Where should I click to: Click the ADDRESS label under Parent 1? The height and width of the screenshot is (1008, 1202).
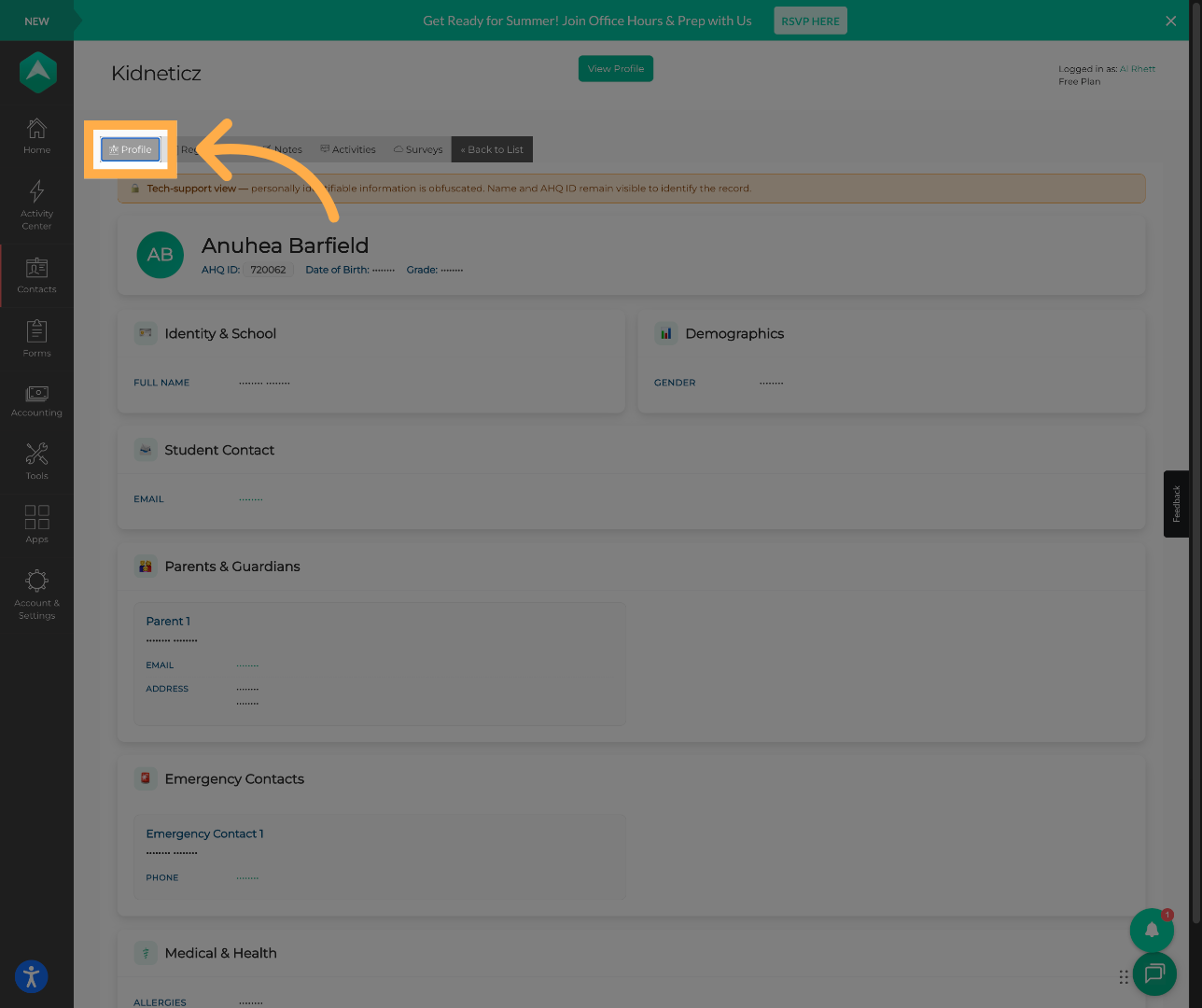pyautogui.click(x=167, y=689)
